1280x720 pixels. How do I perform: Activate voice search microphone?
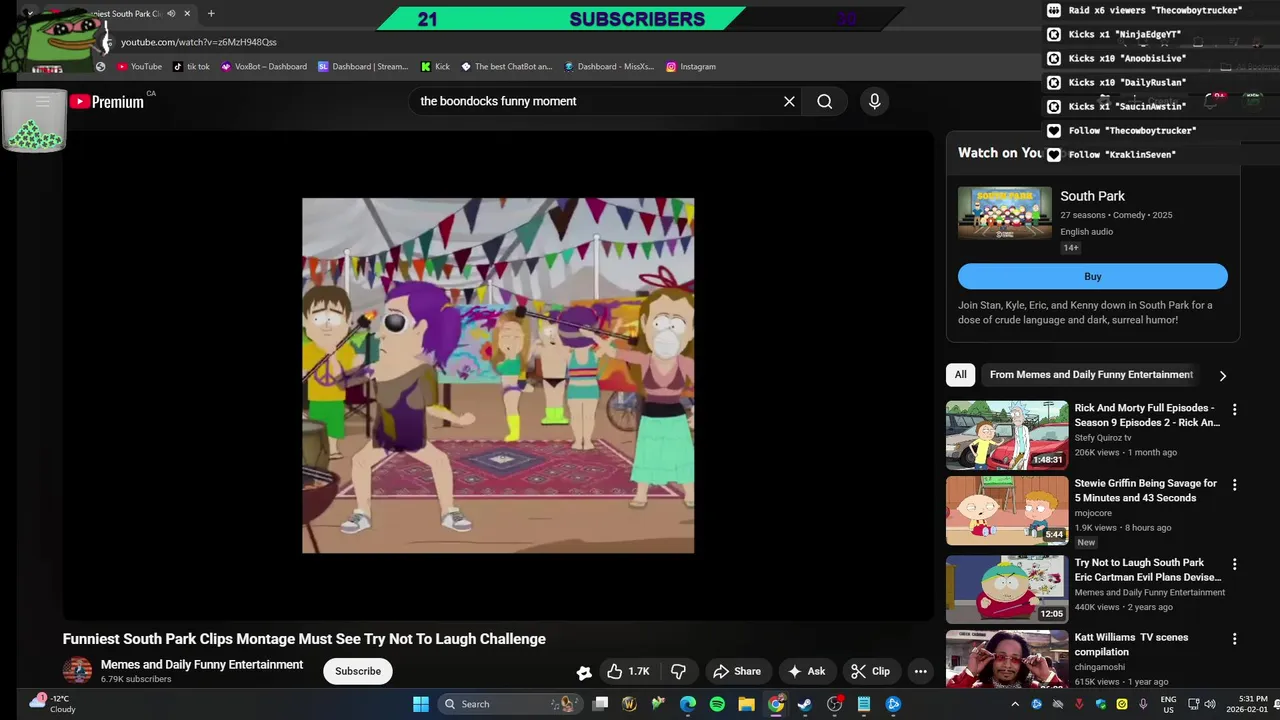pyautogui.click(x=874, y=101)
